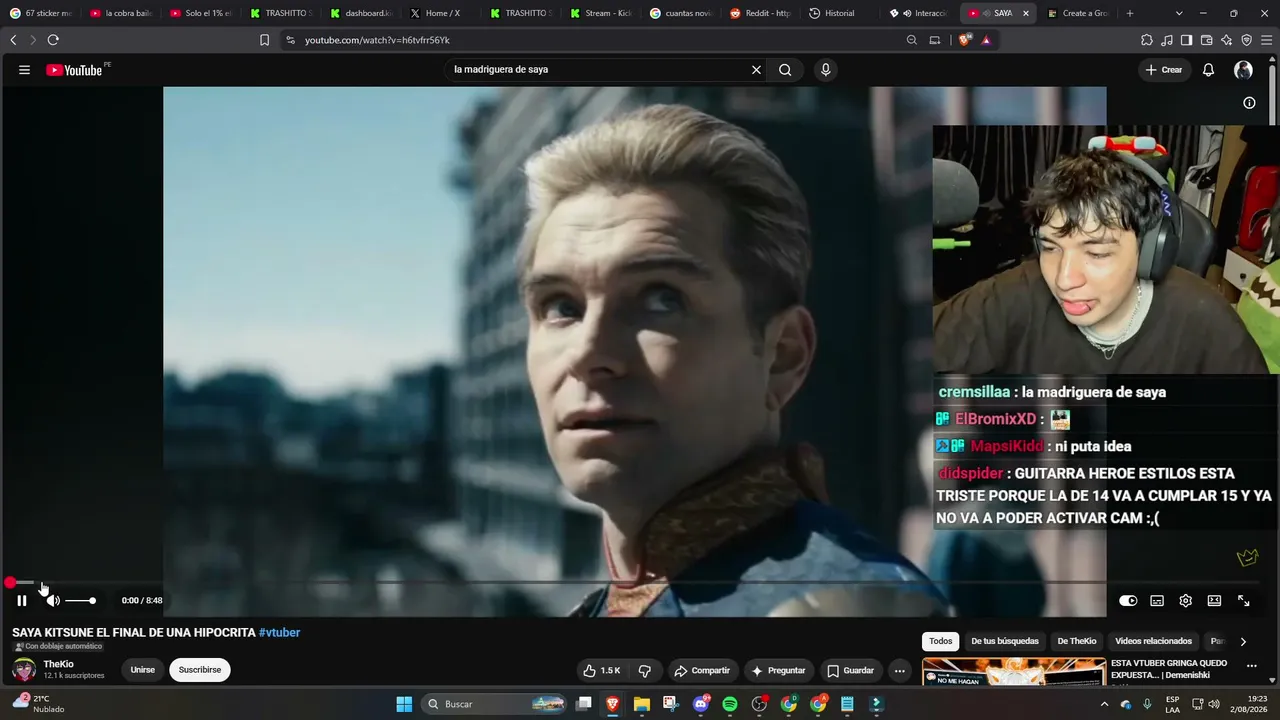Reload the page in the browser

coord(53,40)
